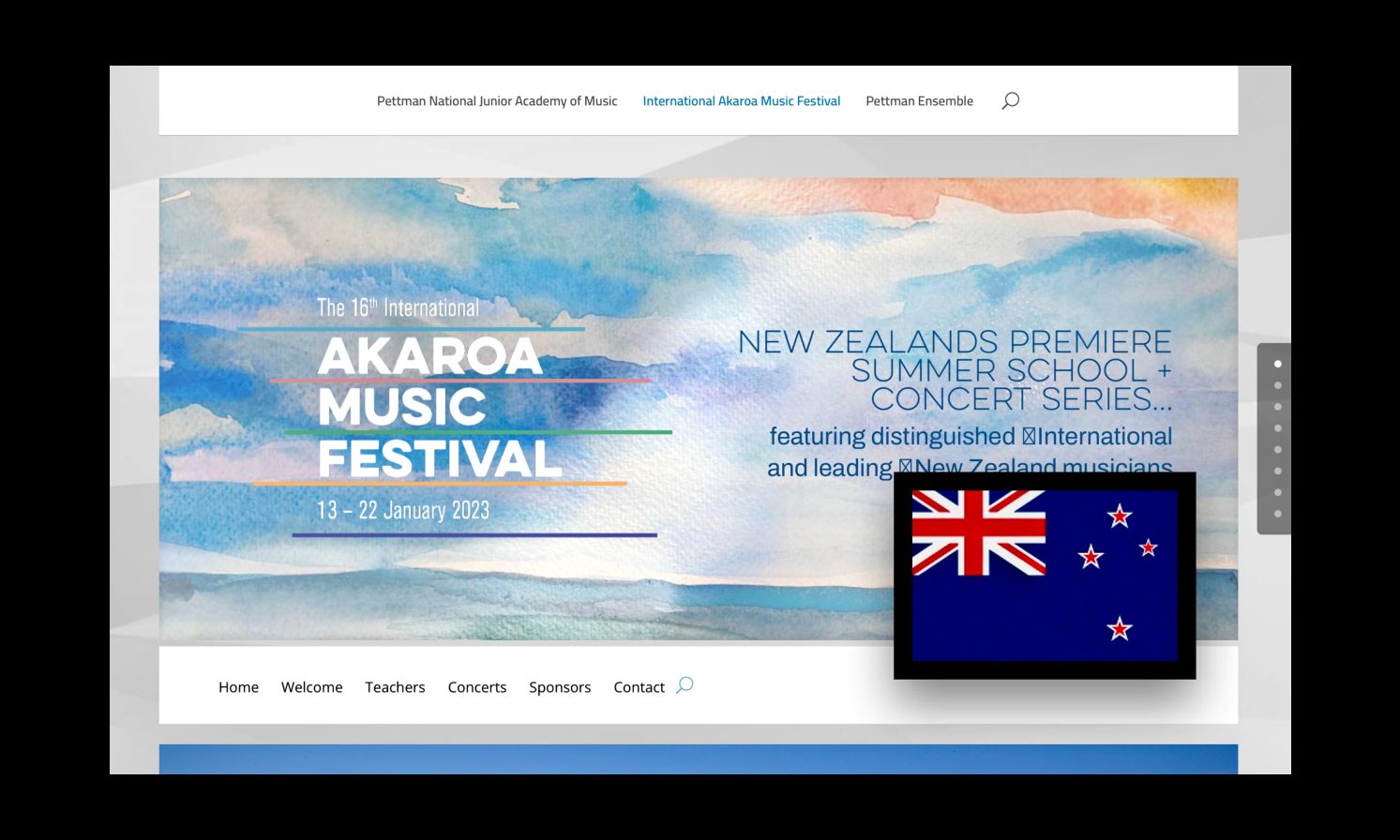Open the Pettman Ensemble page

[919, 101]
